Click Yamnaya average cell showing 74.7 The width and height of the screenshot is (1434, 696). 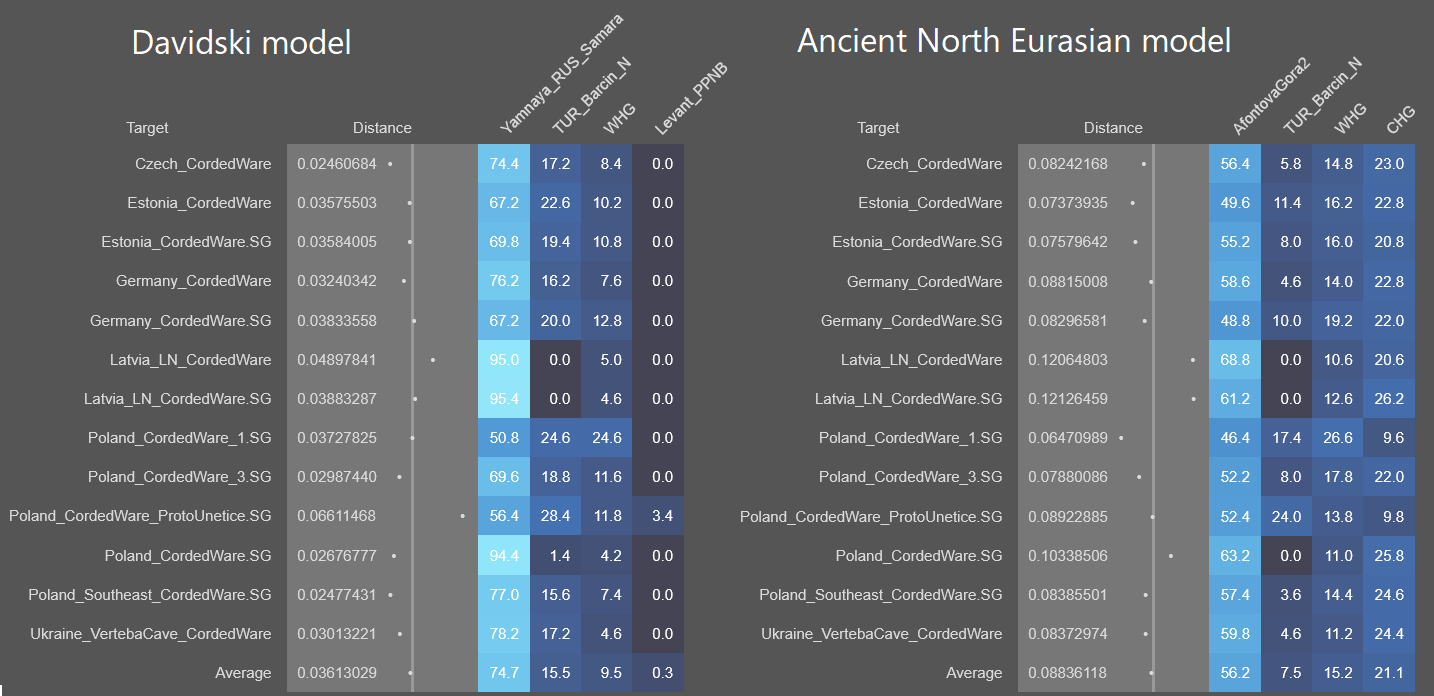click(x=504, y=673)
